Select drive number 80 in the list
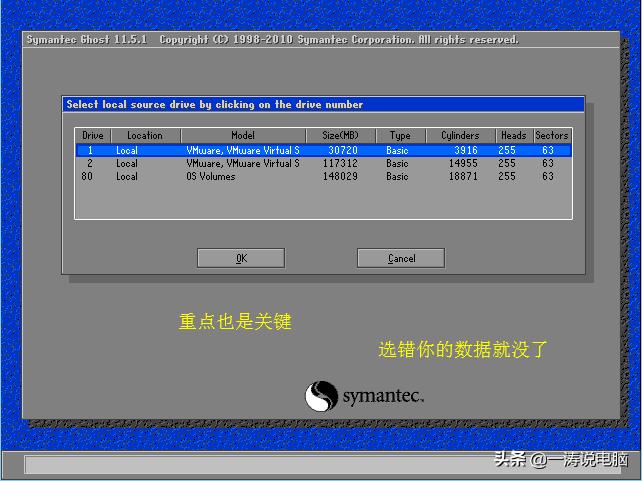Viewport: 642px width, 481px height. (323, 176)
